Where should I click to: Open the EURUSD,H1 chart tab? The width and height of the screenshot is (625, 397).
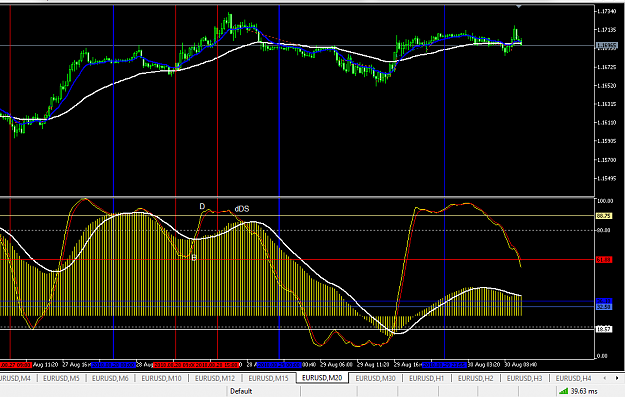click(426, 378)
